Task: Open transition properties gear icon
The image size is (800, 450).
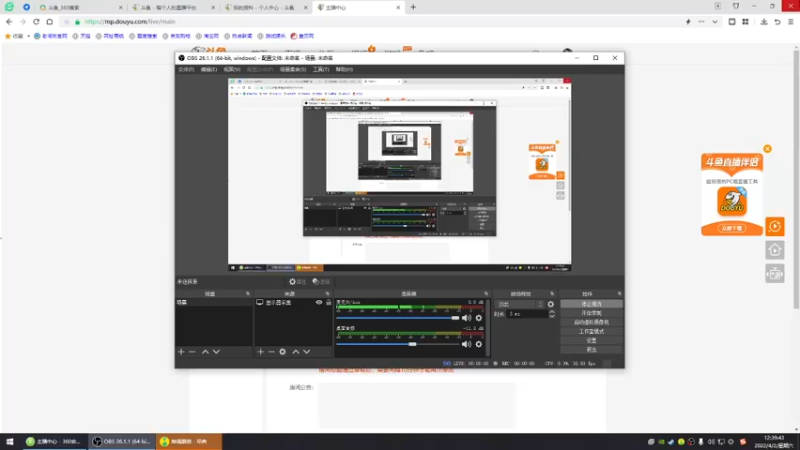Action: point(551,304)
